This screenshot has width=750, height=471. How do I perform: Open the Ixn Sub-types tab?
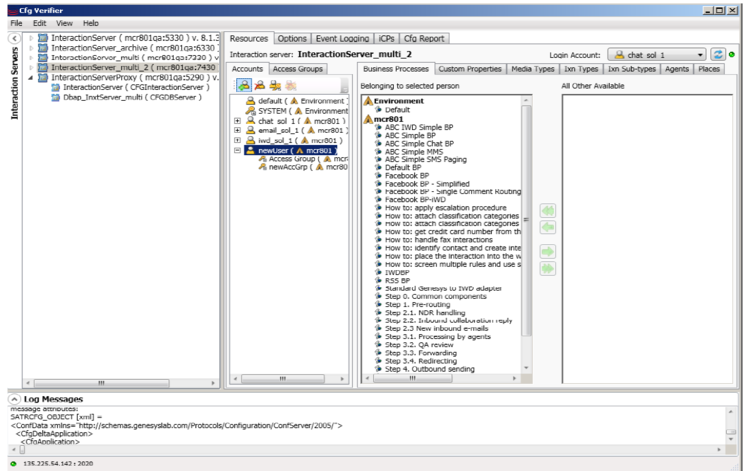[x=631, y=69]
